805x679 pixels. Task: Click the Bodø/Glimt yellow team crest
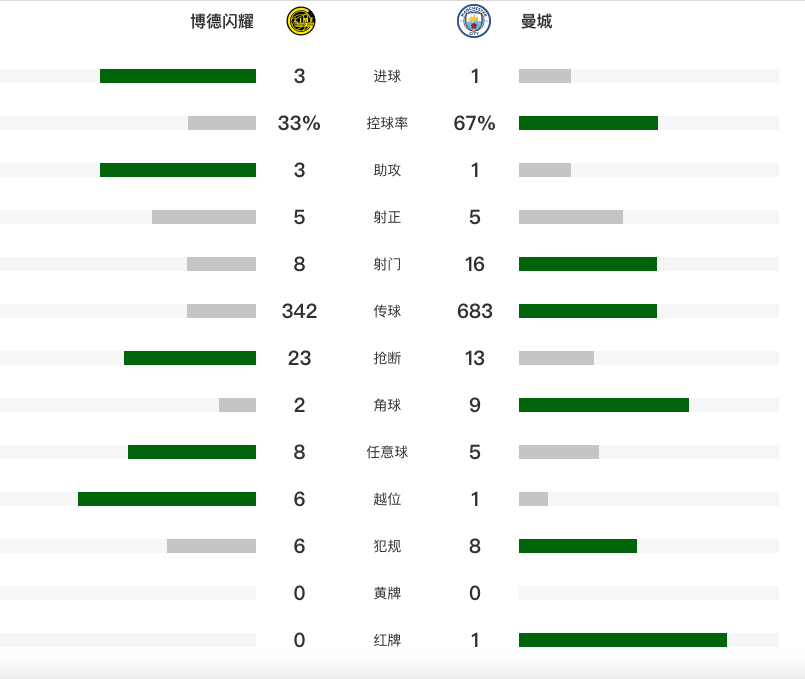(300, 21)
